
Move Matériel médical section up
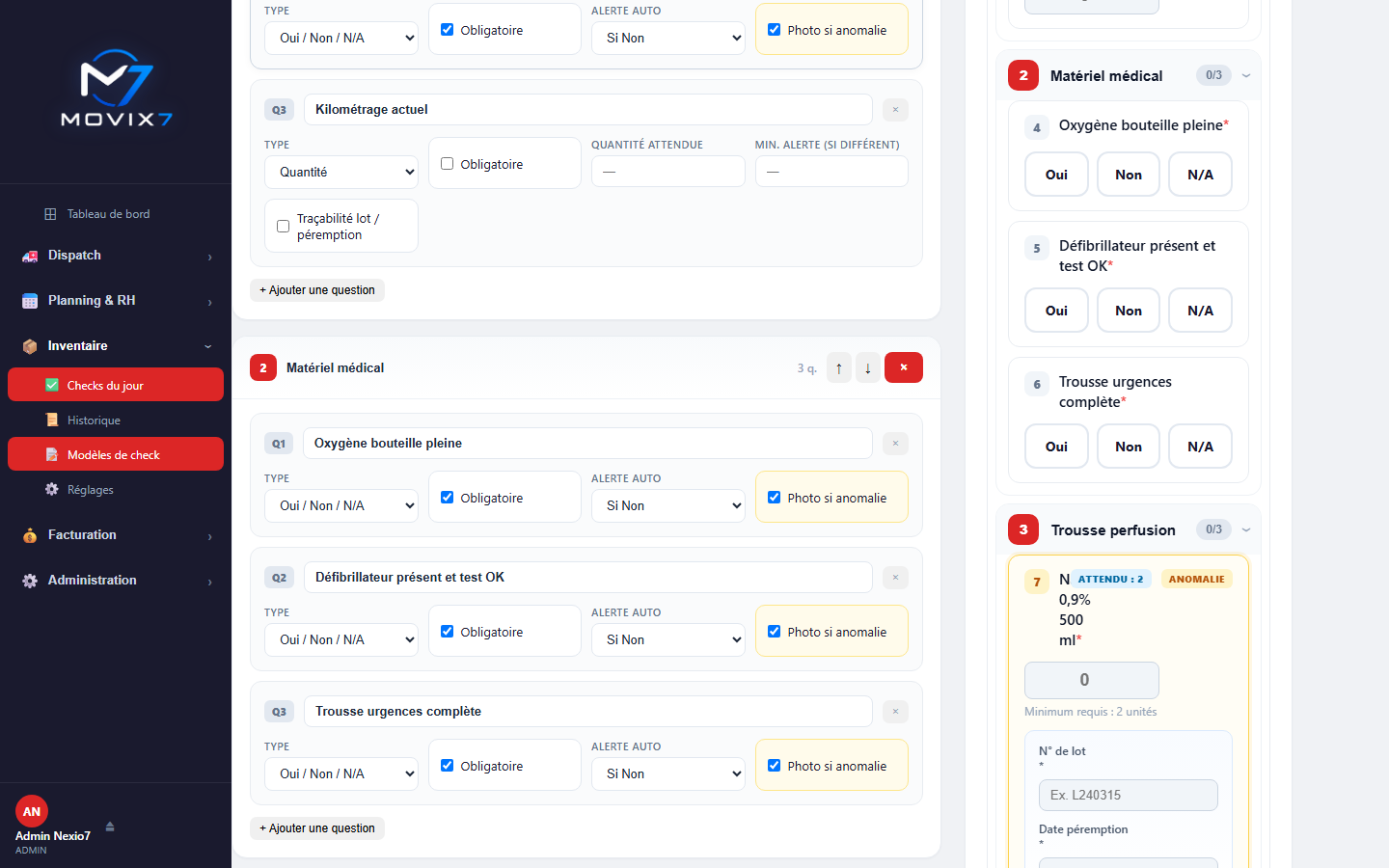tap(839, 367)
